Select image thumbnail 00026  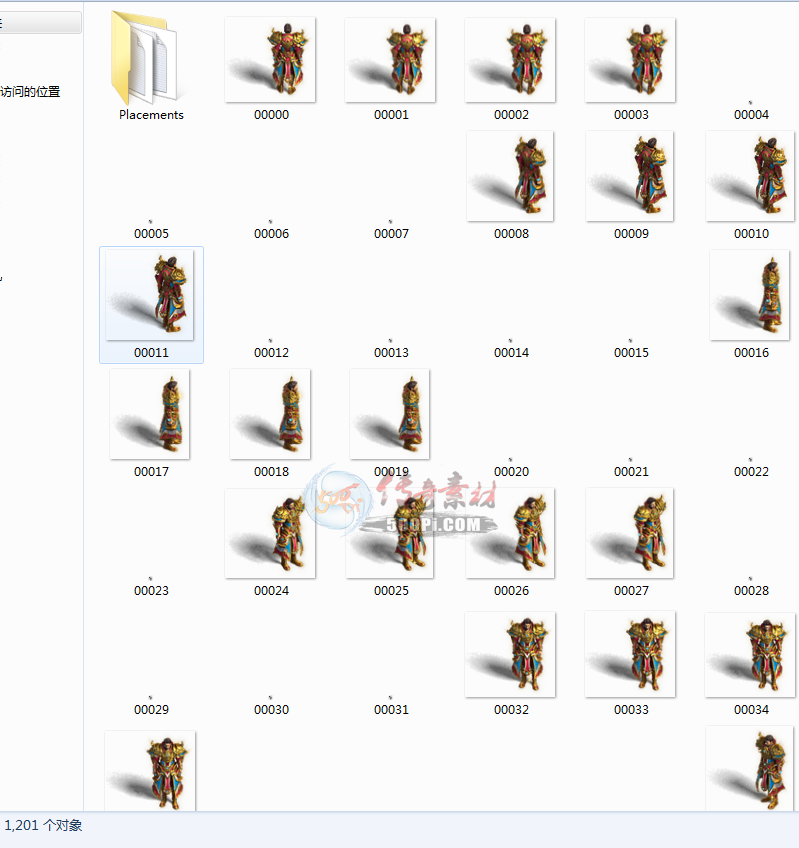pyautogui.click(x=510, y=533)
